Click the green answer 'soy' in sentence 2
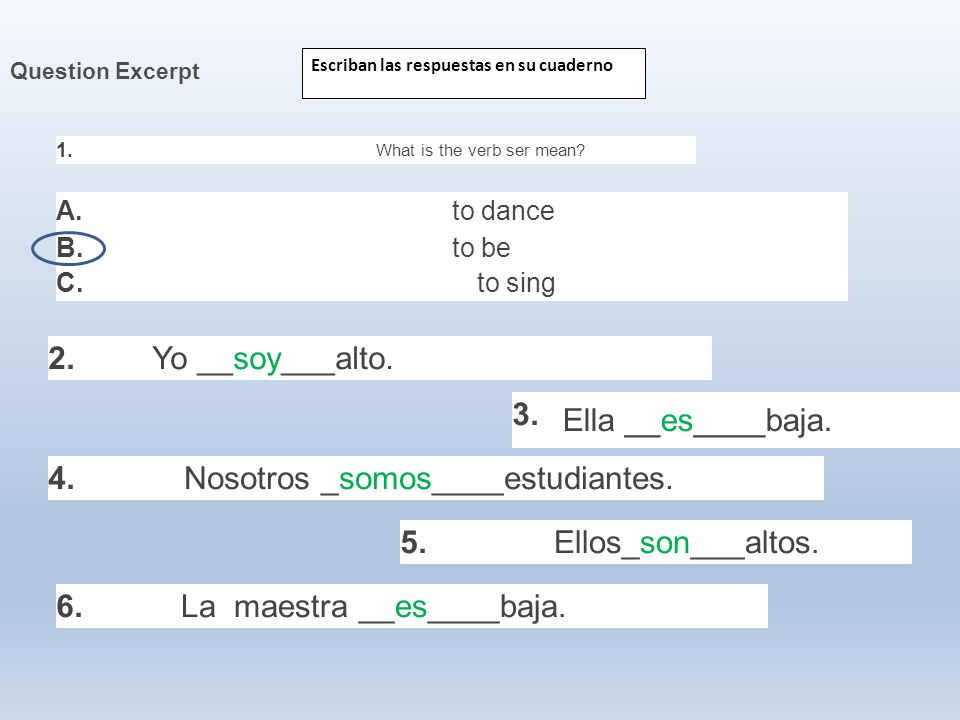The image size is (960, 720). pyautogui.click(x=257, y=359)
